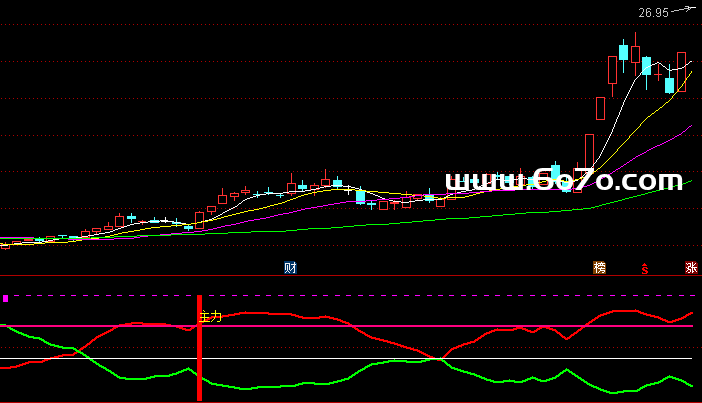Click the www.6o7o.com watermark link
Viewport: 702px width, 403px height.
(563, 180)
